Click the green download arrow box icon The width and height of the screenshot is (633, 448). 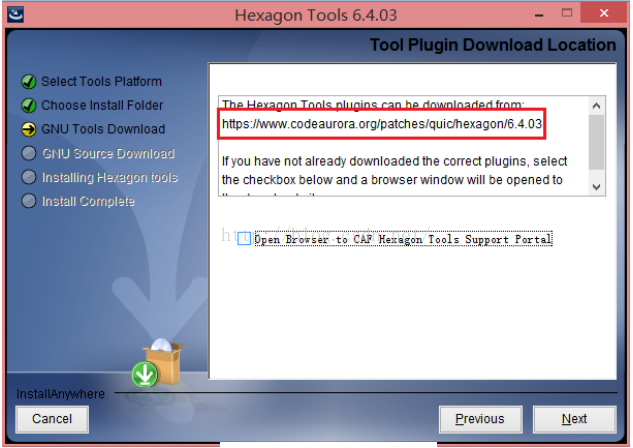157,363
